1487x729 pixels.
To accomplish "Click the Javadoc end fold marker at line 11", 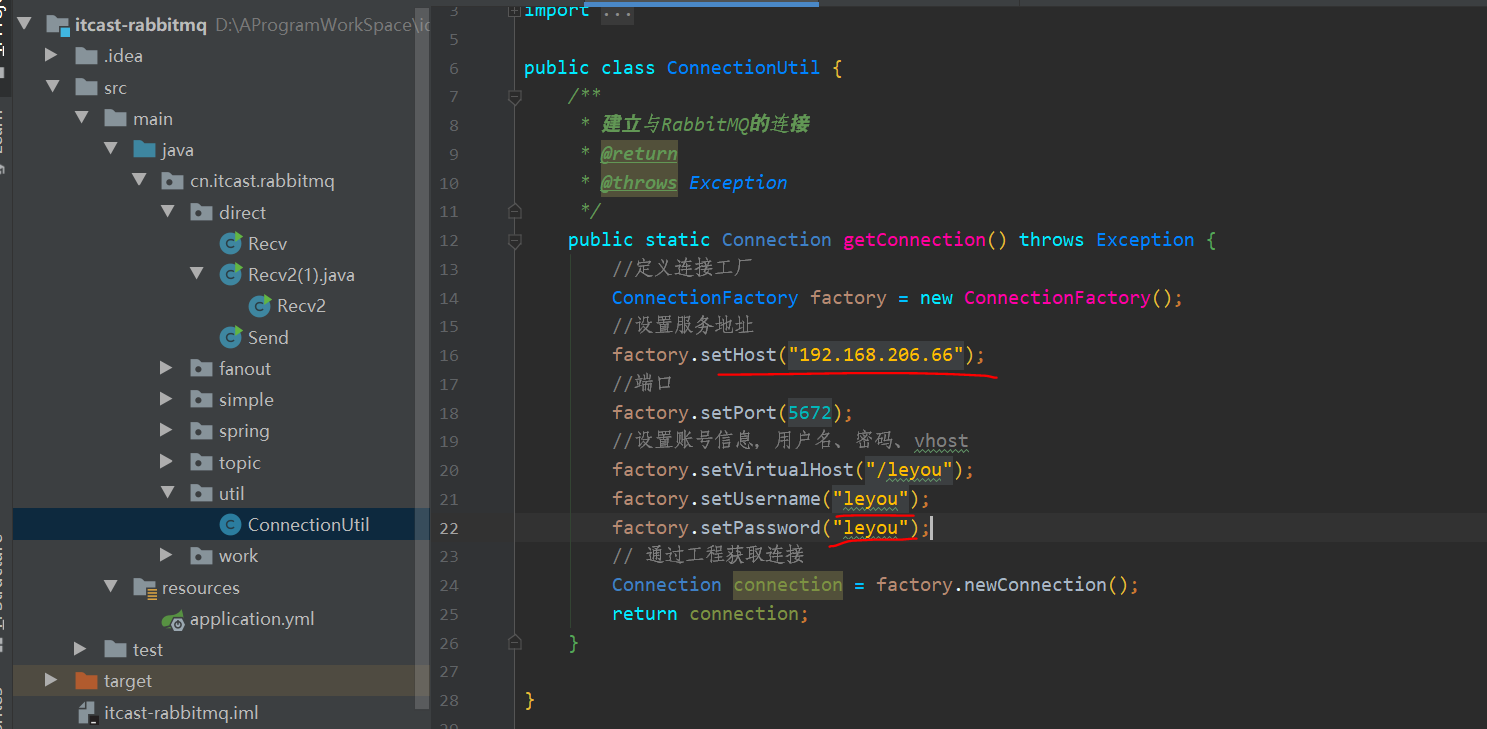I will 515,211.
